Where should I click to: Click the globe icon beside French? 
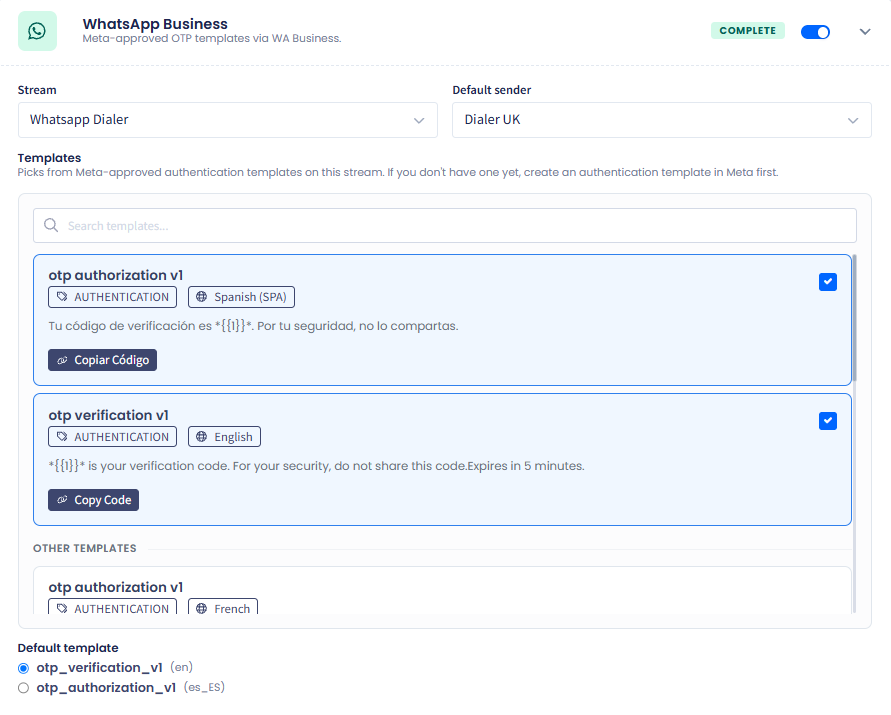(201, 609)
